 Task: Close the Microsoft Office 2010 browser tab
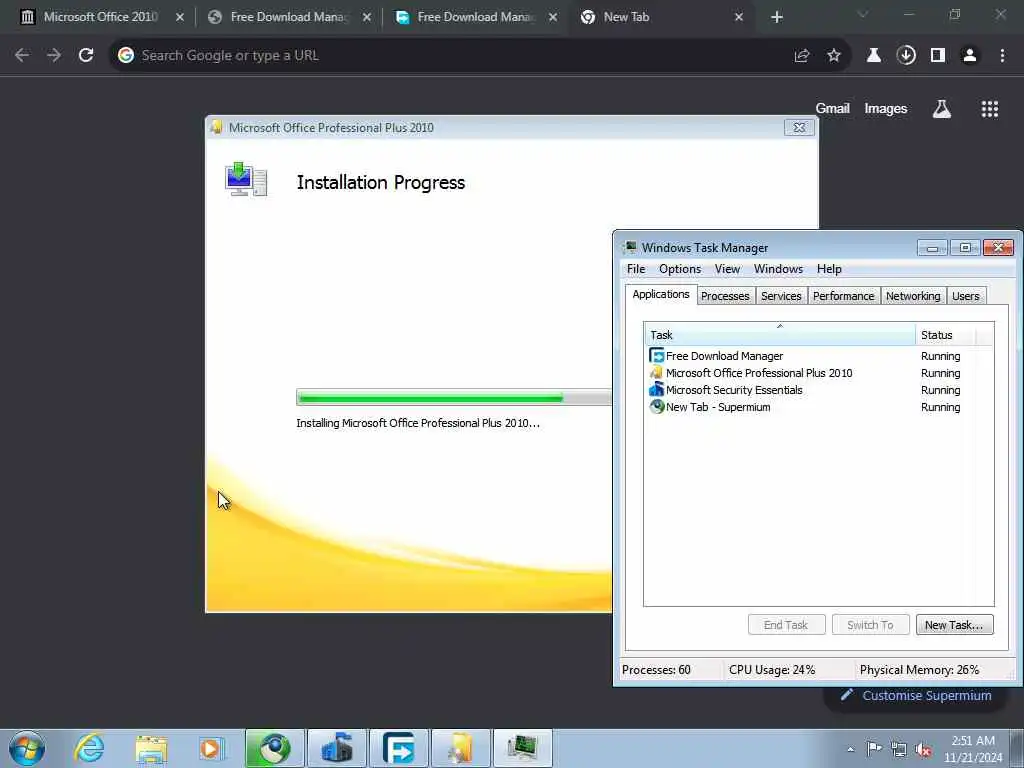point(180,17)
